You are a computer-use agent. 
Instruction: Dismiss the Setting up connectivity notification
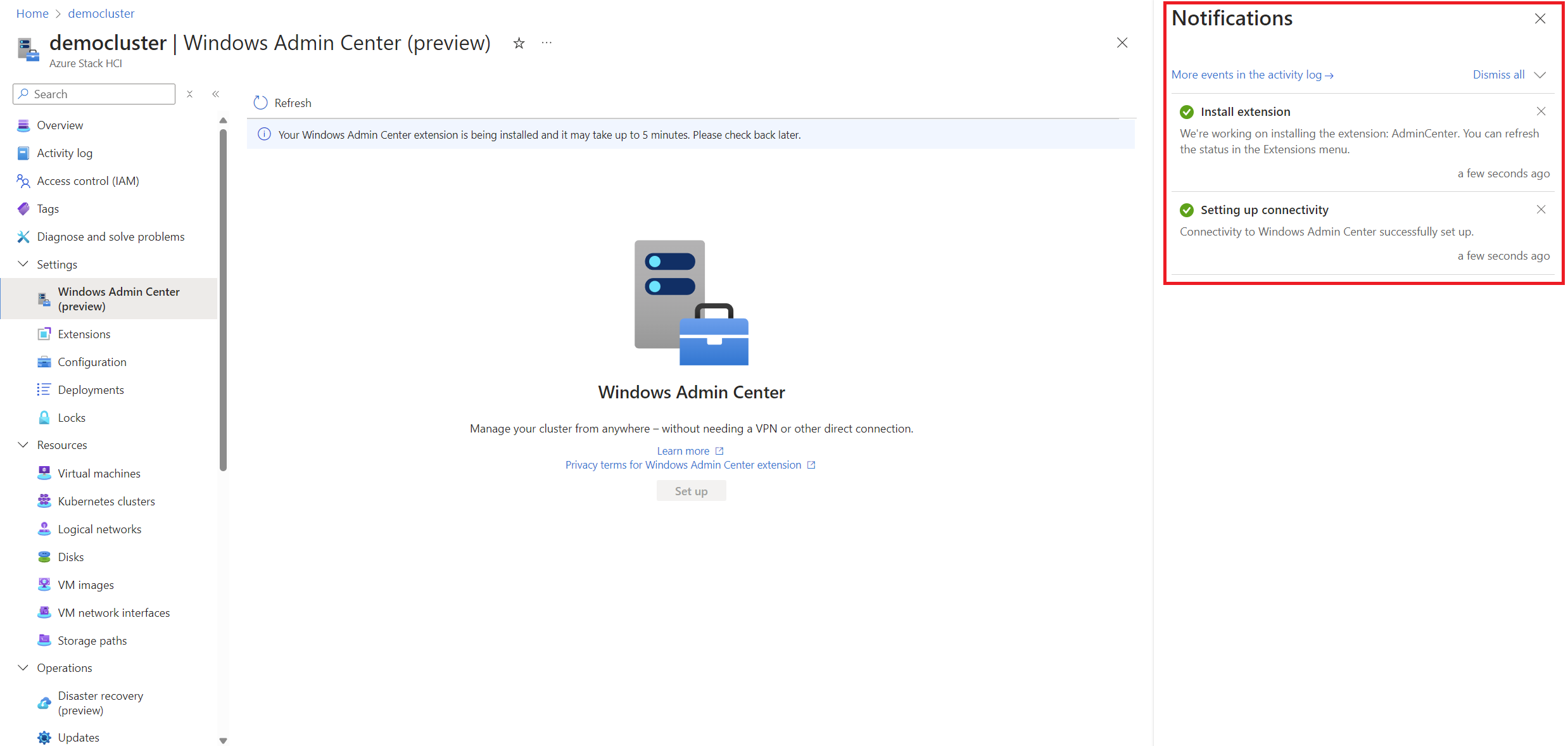point(1541,210)
